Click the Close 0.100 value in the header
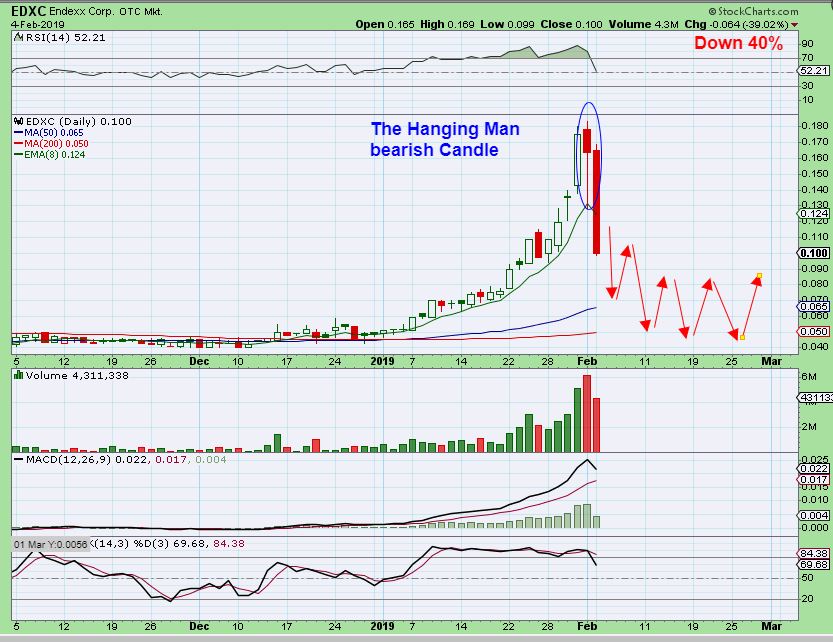This screenshot has width=833, height=642. point(572,24)
